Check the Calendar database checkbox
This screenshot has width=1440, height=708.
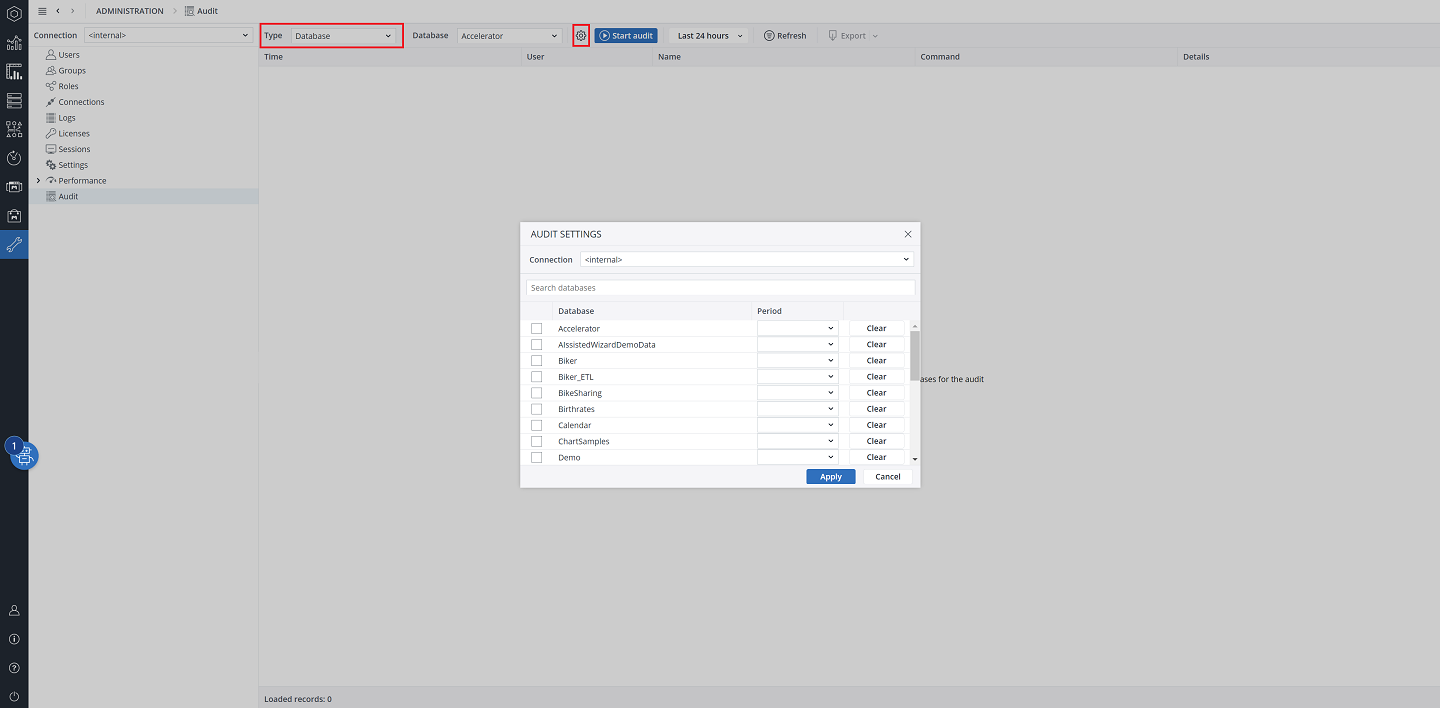537,425
